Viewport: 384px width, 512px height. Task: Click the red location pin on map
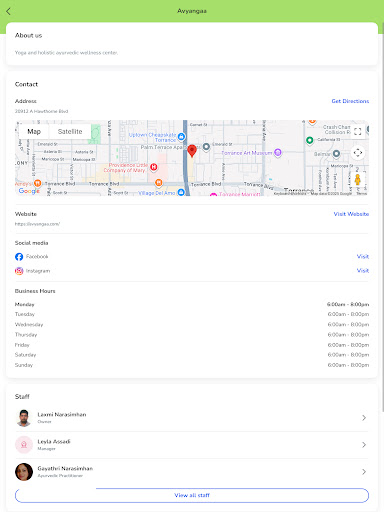coord(192,151)
